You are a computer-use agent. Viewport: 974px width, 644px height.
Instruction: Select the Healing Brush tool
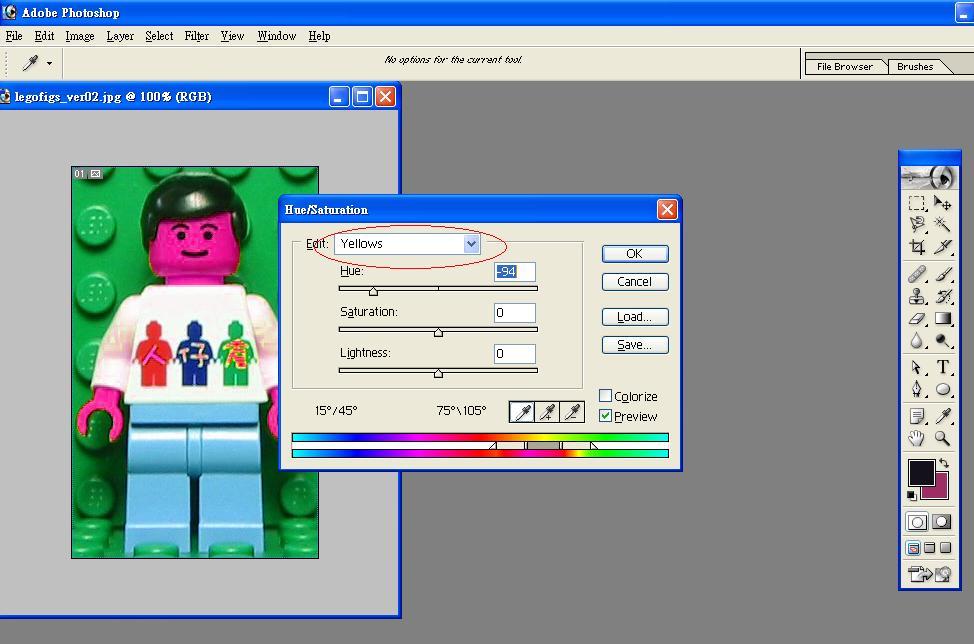point(917,274)
